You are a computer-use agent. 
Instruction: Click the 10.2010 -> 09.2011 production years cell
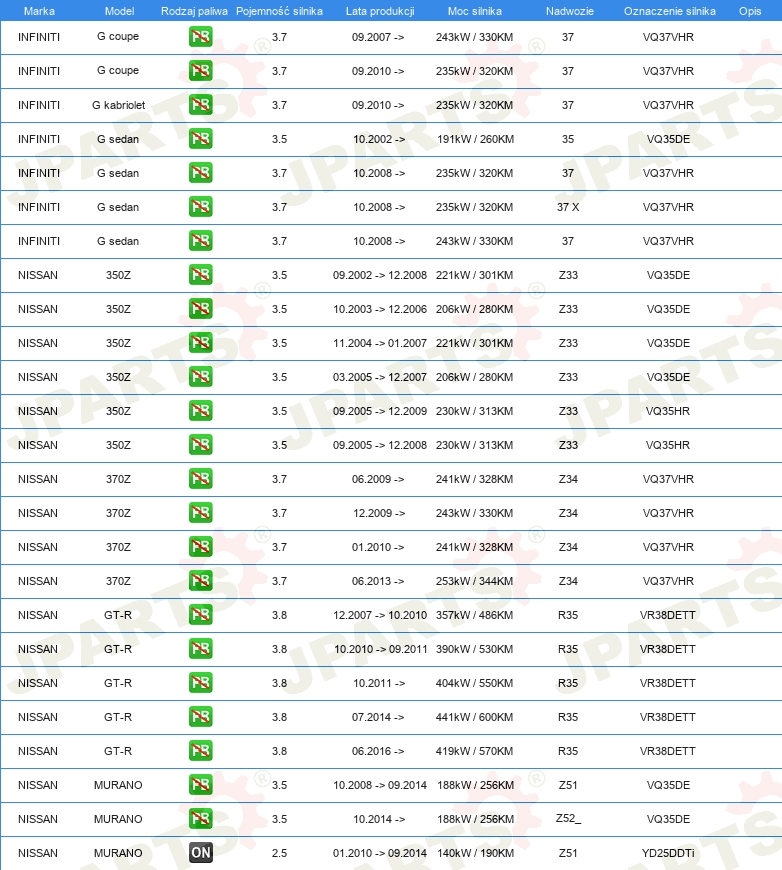pos(380,649)
